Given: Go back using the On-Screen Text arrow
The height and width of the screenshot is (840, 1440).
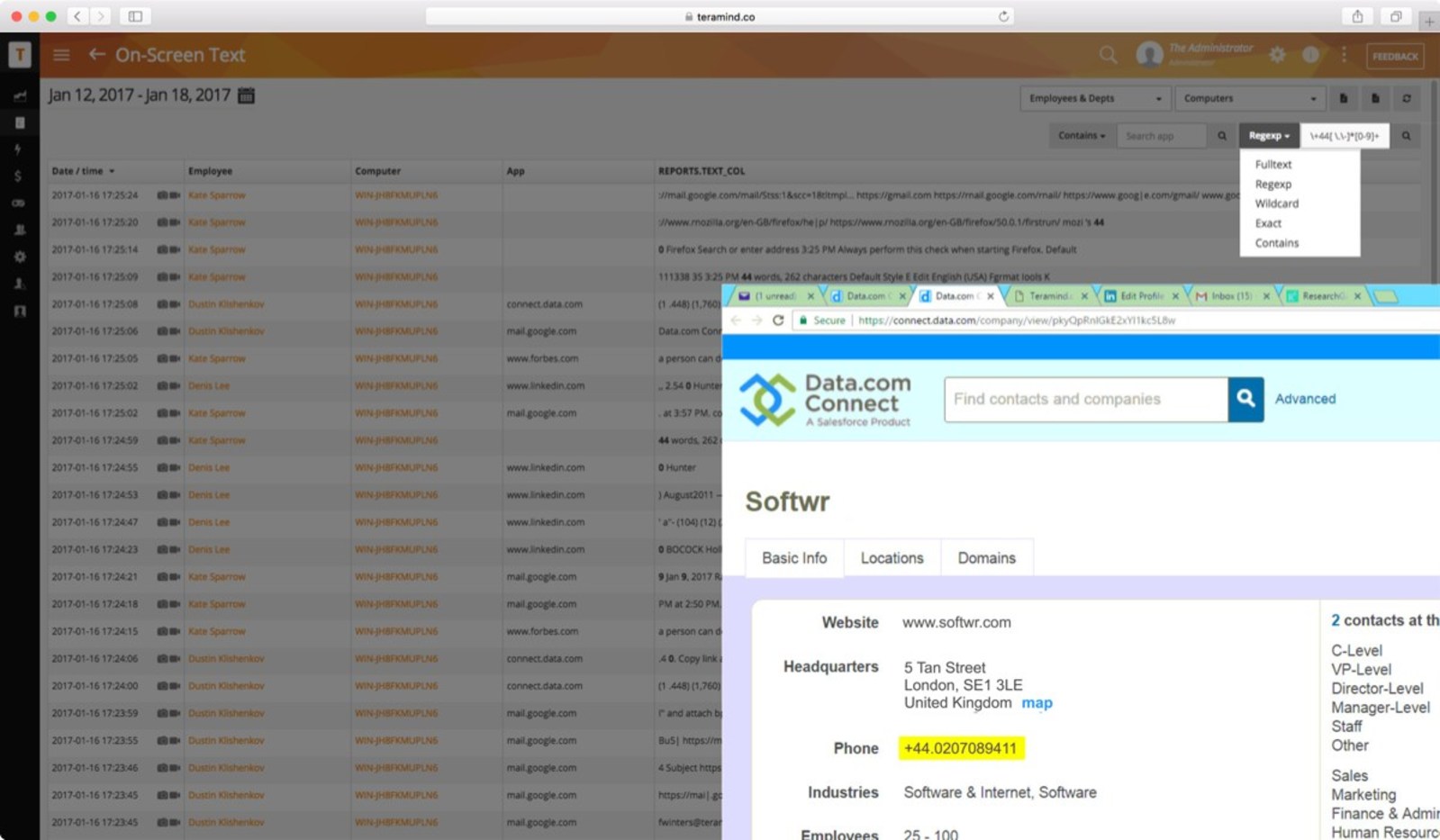Looking at the screenshot, I should click(96, 55).
